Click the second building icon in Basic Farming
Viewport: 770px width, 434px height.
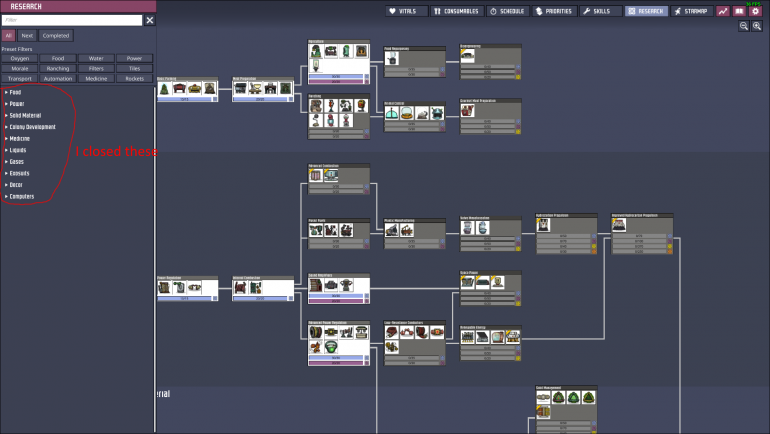tap(180, 89)
